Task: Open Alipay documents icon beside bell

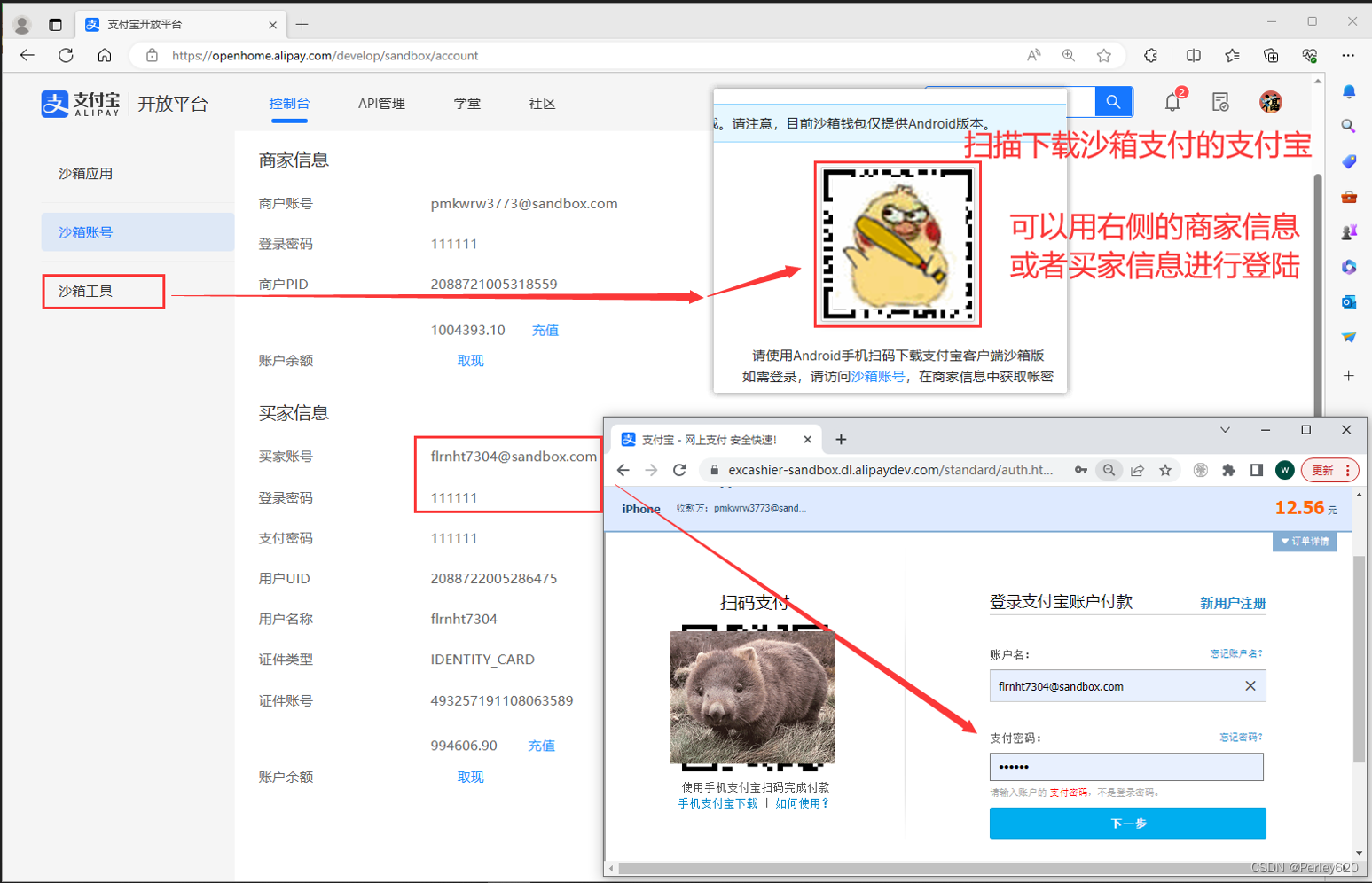Action: click(1220, 102)
